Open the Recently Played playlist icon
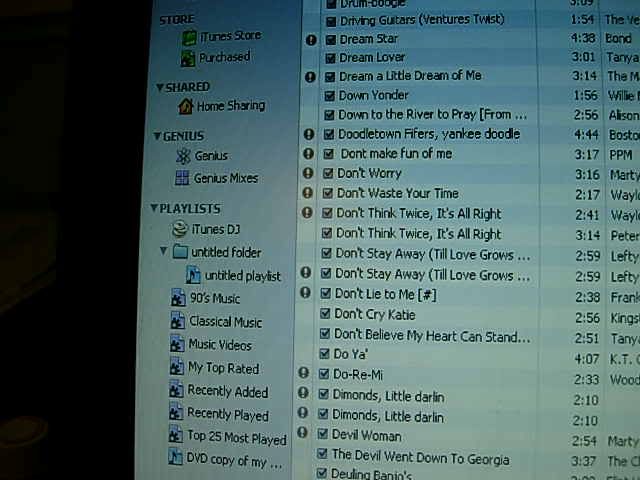The image size is (640, 480). 176,412
